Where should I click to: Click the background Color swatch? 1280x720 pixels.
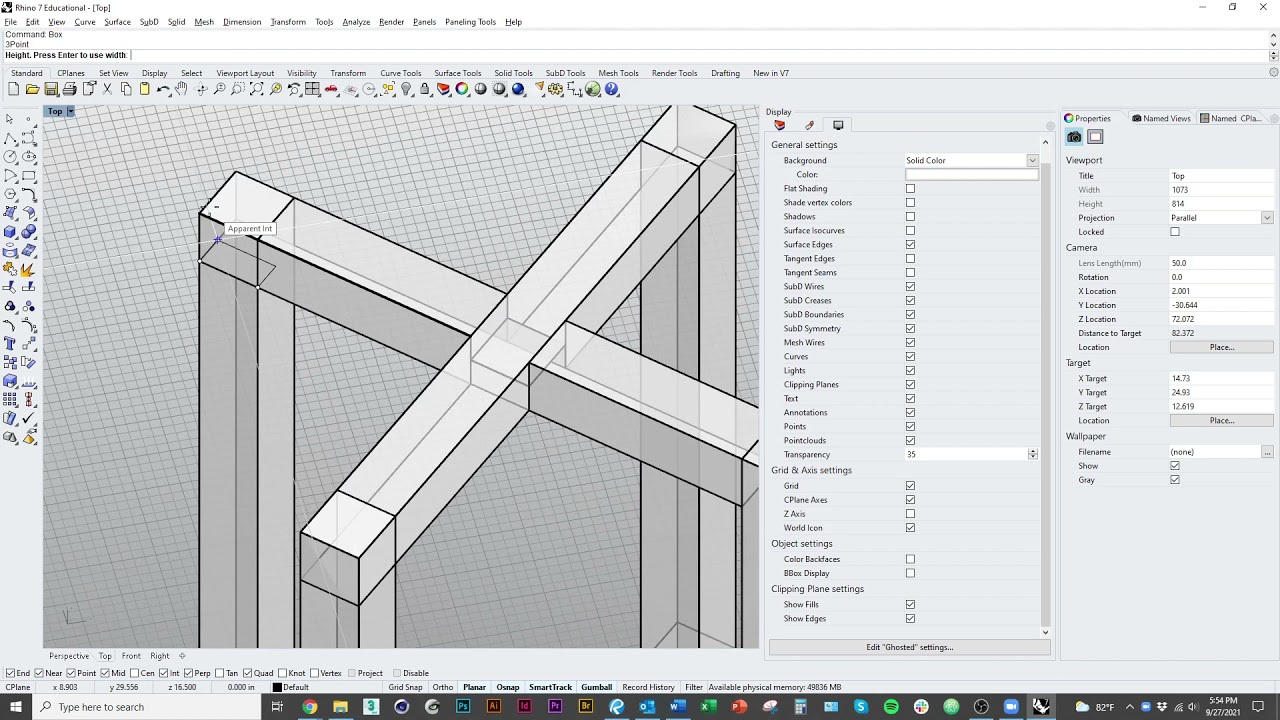click(x=972, y=175)
